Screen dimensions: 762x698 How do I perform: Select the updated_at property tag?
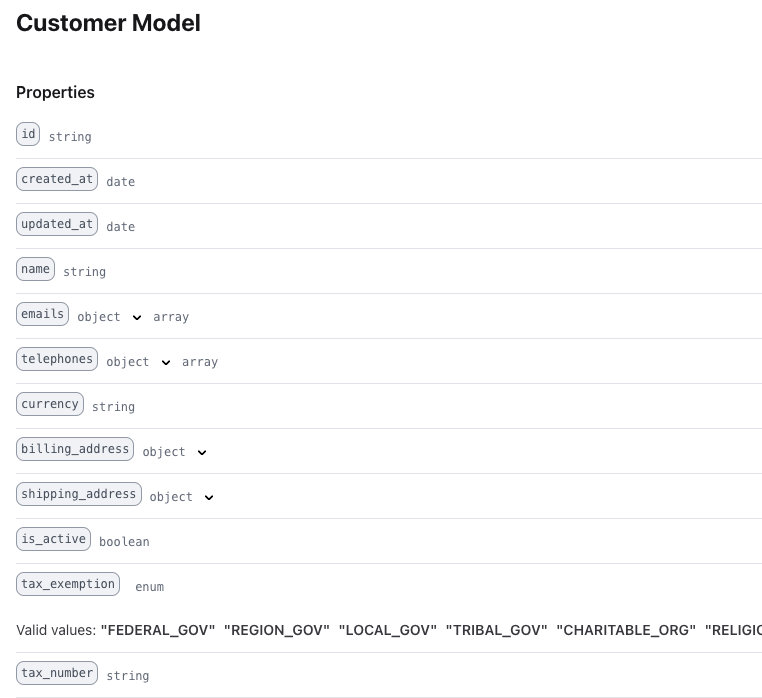click(57, 224)
